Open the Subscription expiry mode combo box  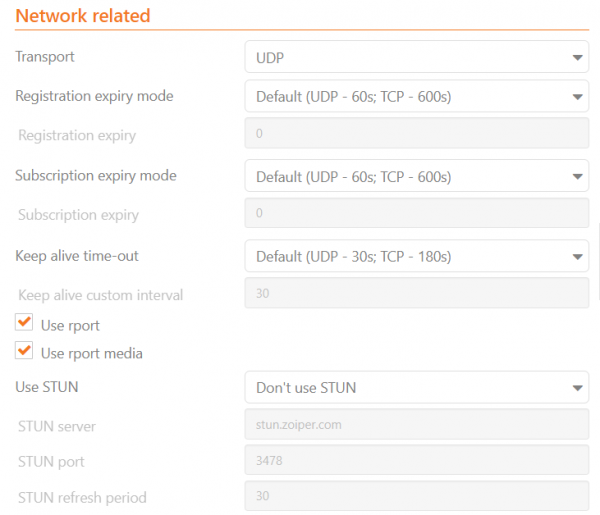click(416, 177)
